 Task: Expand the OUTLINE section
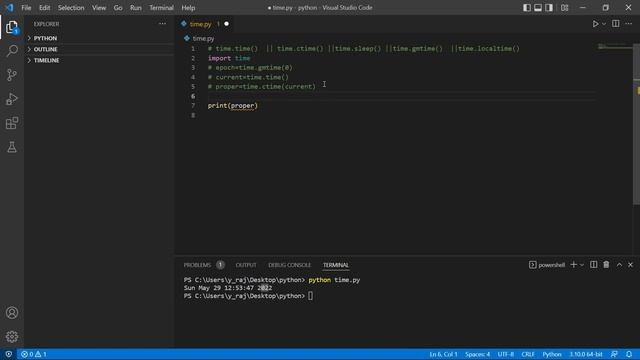(99, 49)
